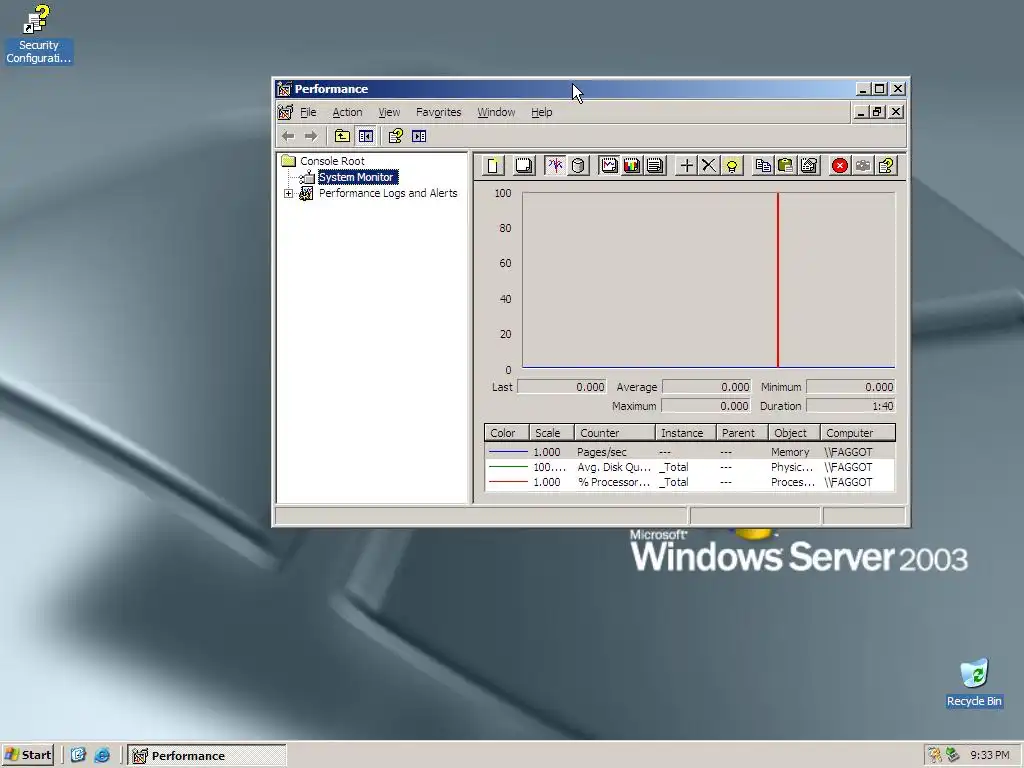Click the blue color line for Pages/sec

[508, 452]
